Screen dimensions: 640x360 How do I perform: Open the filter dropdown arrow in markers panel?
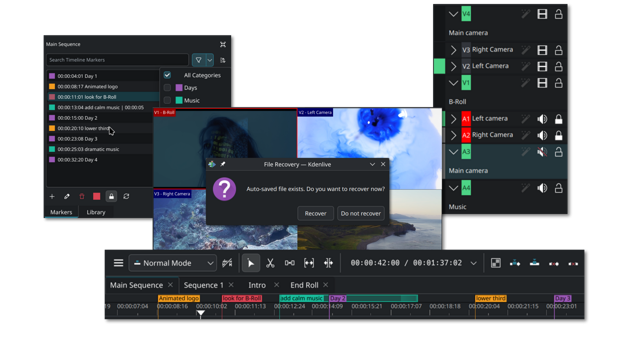pyautogui.click(x=209, y=60)
